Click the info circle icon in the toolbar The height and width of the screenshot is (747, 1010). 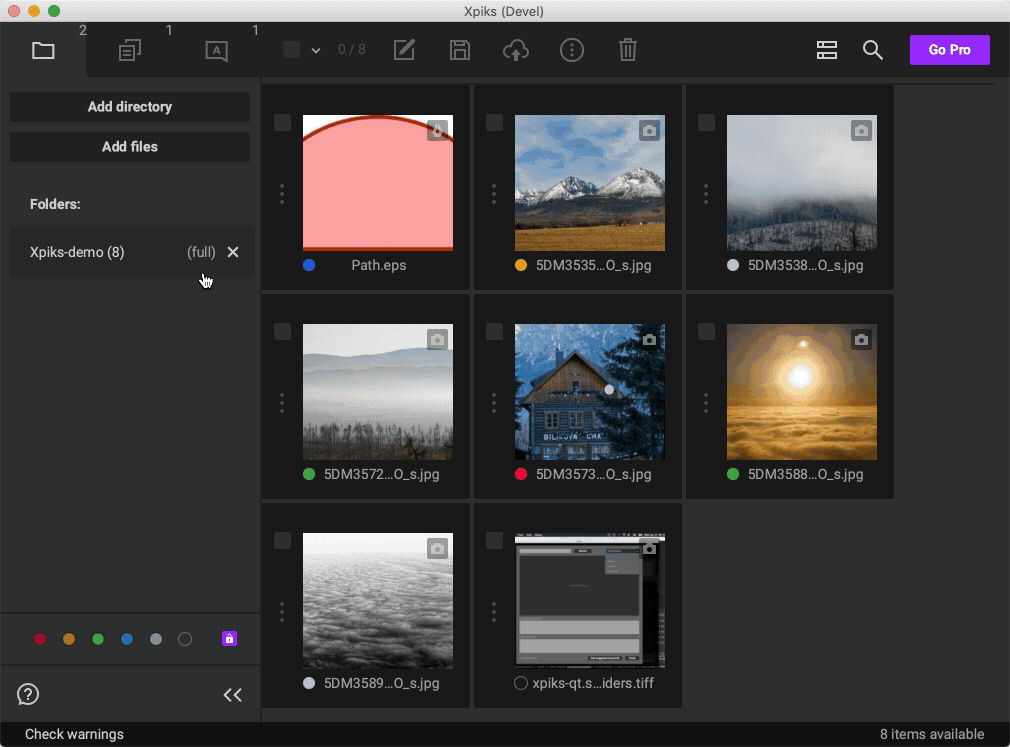click(x=572, y=49)
